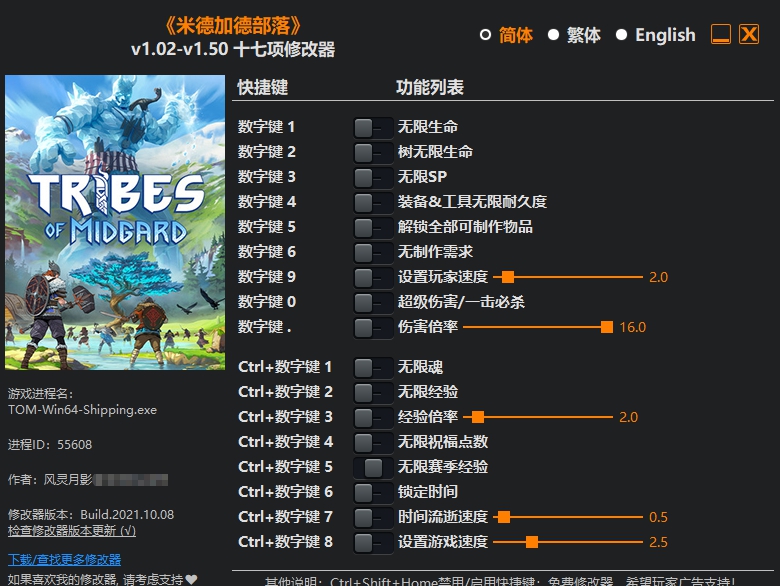Select the 繁体 language option
780x586 pixels.
[x=553, y=35]
